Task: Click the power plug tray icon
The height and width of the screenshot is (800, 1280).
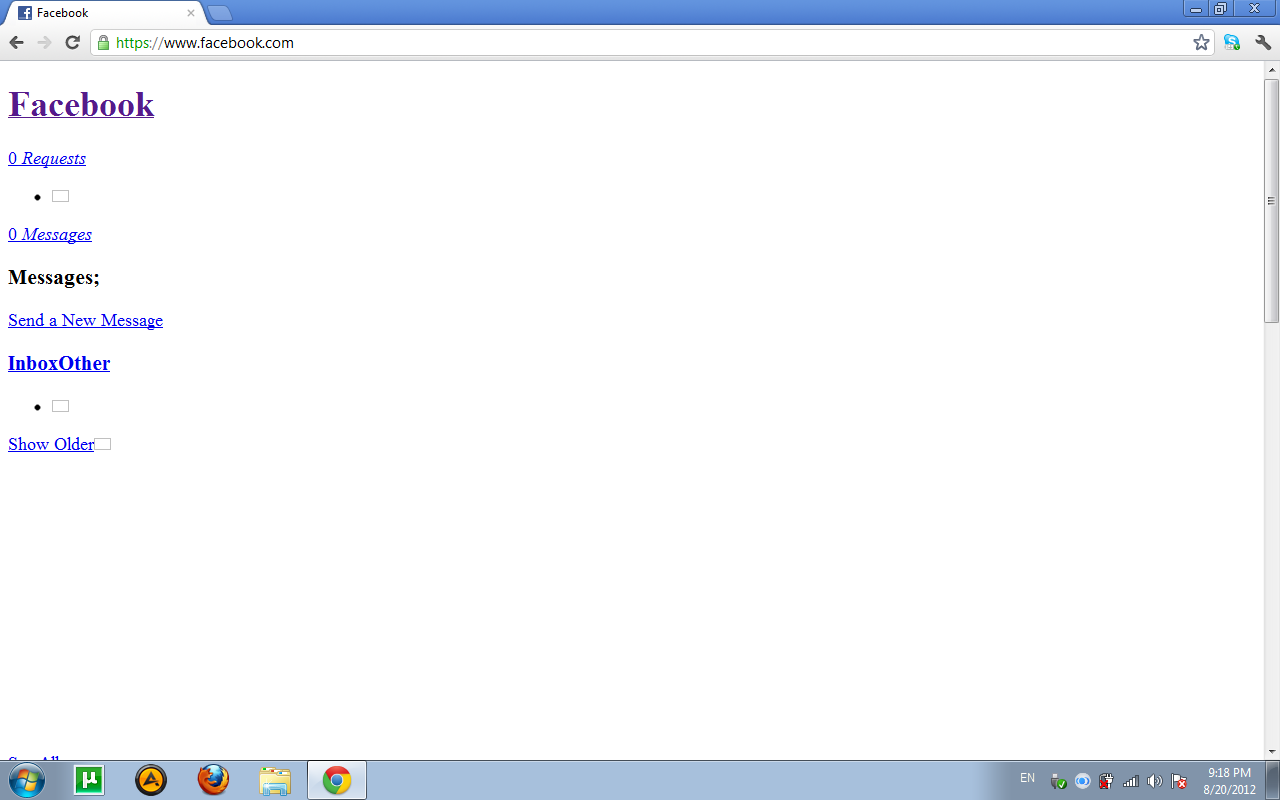Action: [x=1106, y=781]
